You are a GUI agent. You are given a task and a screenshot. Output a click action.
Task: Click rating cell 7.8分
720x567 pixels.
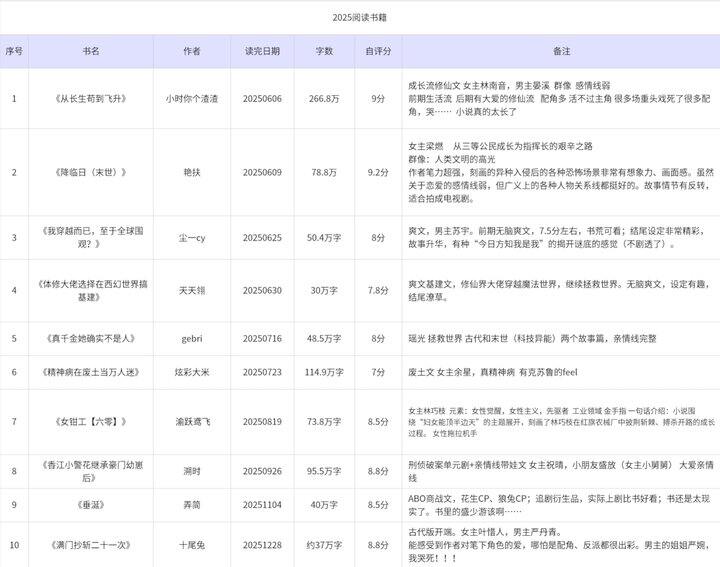click(x=378, y=291)
